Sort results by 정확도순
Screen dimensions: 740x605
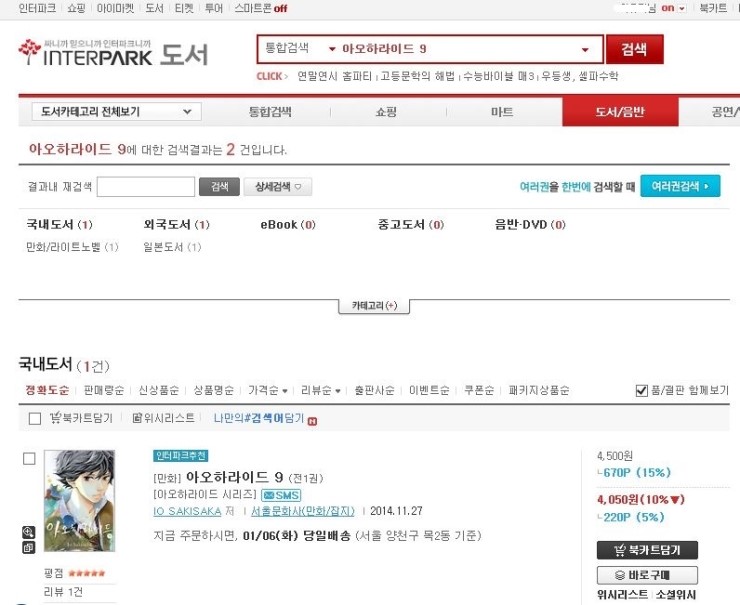(x=47, y=390)
